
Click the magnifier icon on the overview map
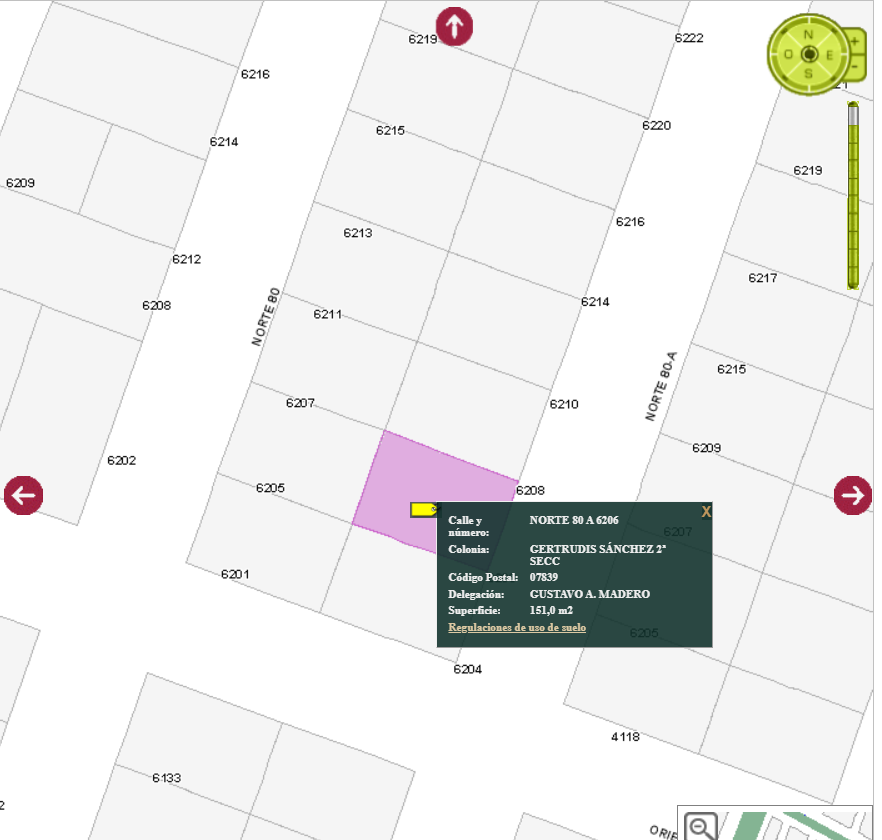click(702, 826)
